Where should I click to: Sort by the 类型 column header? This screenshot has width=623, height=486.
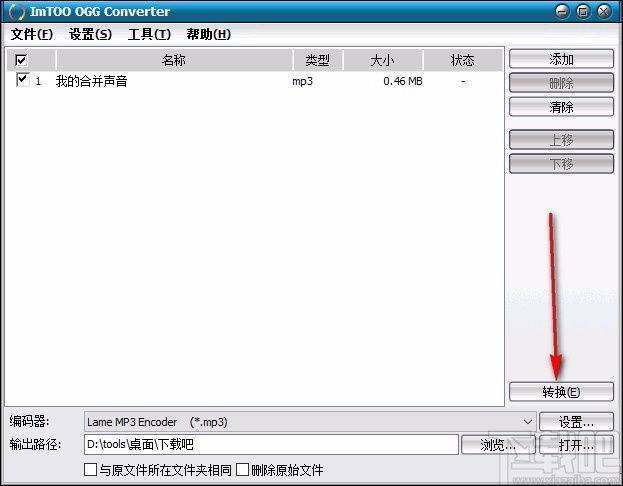click(317, 60)
